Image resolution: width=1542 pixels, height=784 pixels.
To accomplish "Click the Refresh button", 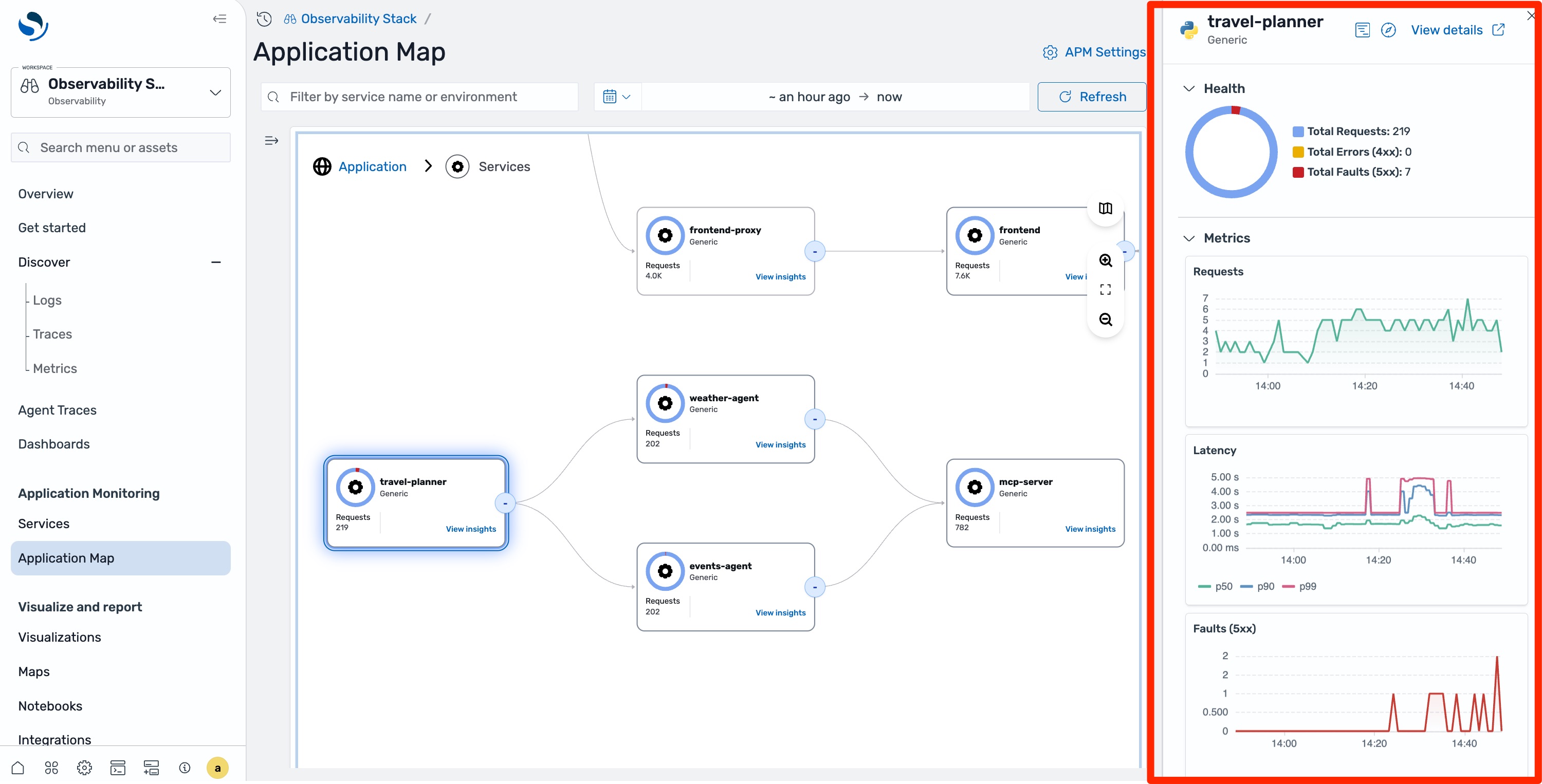I will coord(1092,97).
